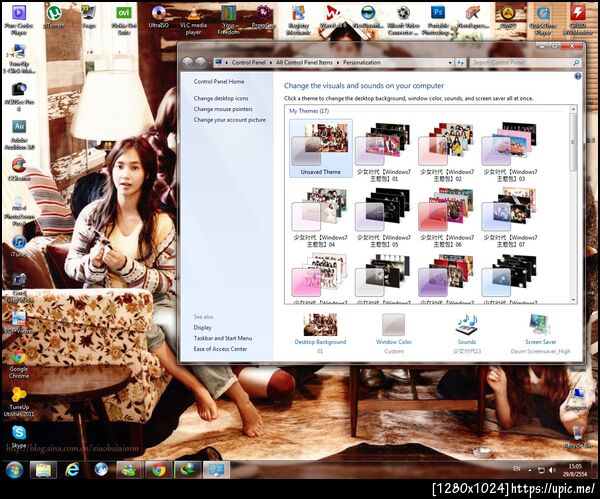Open Screen Saver settings

pos(540,333)
